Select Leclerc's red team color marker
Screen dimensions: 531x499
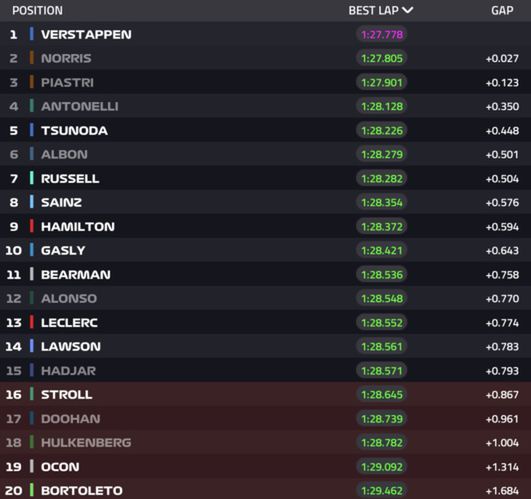pos(31,322)
